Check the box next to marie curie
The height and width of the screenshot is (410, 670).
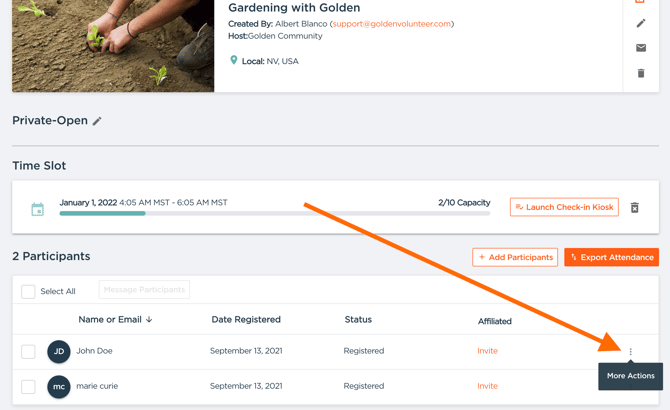point(28,386)
